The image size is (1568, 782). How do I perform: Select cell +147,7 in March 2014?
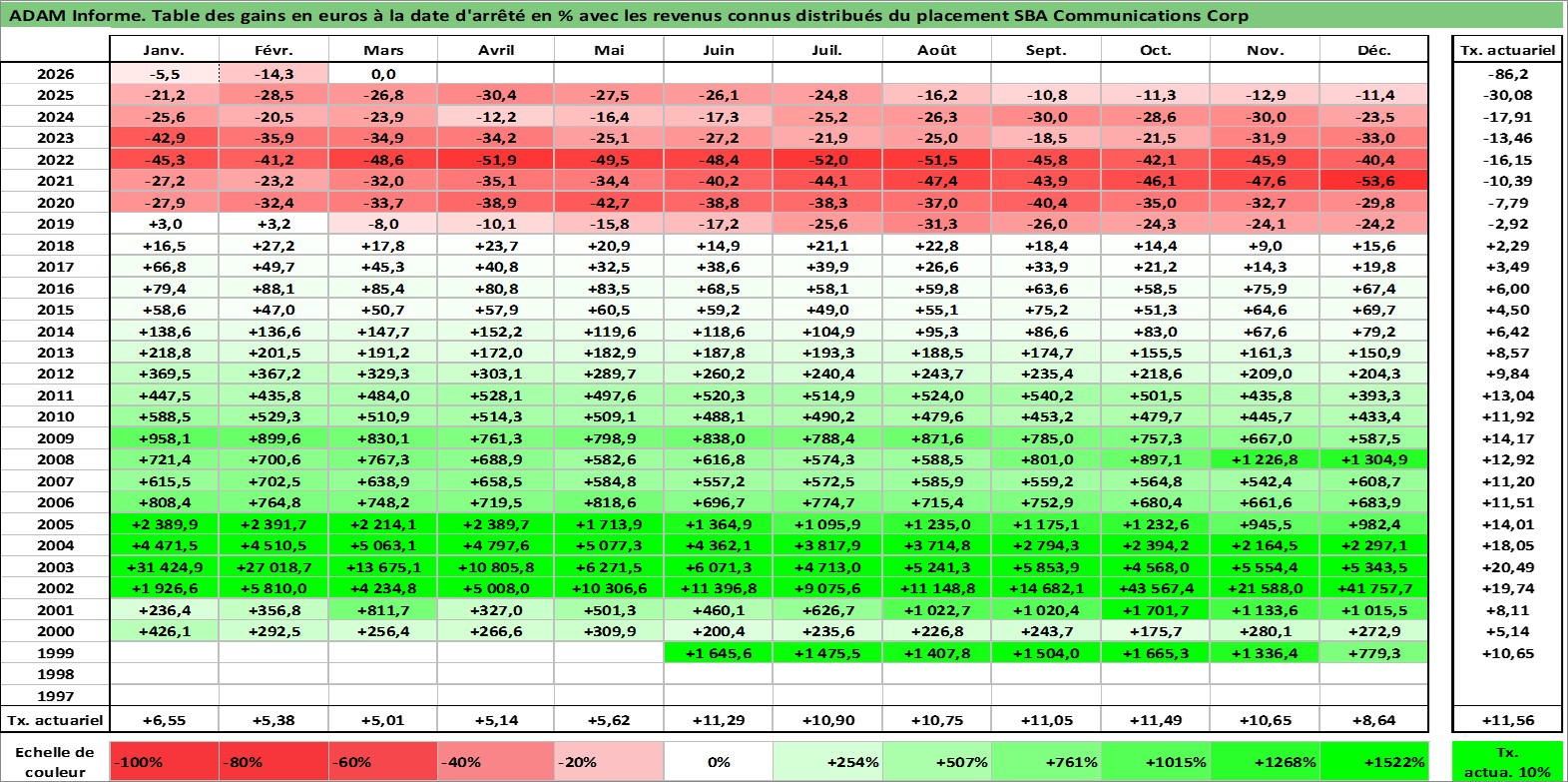click(383, 332)
